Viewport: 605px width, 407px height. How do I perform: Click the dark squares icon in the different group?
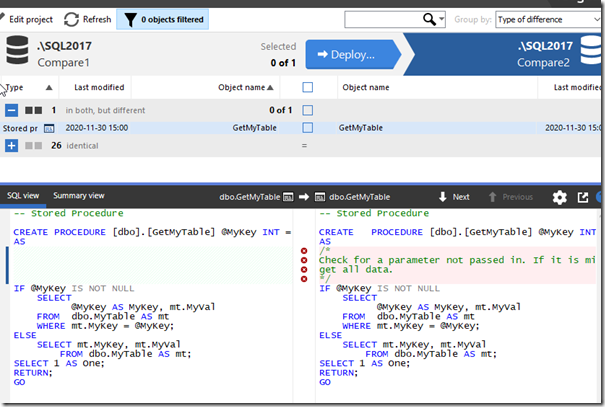[x=34, y=110]
